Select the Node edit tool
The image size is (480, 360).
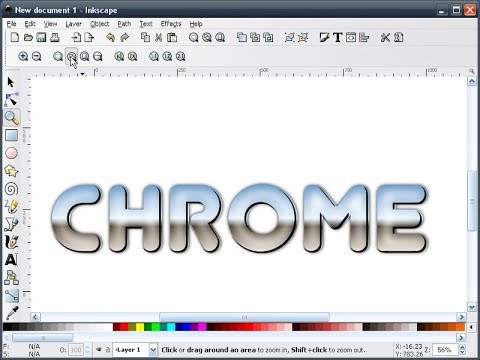click(11, 100)
